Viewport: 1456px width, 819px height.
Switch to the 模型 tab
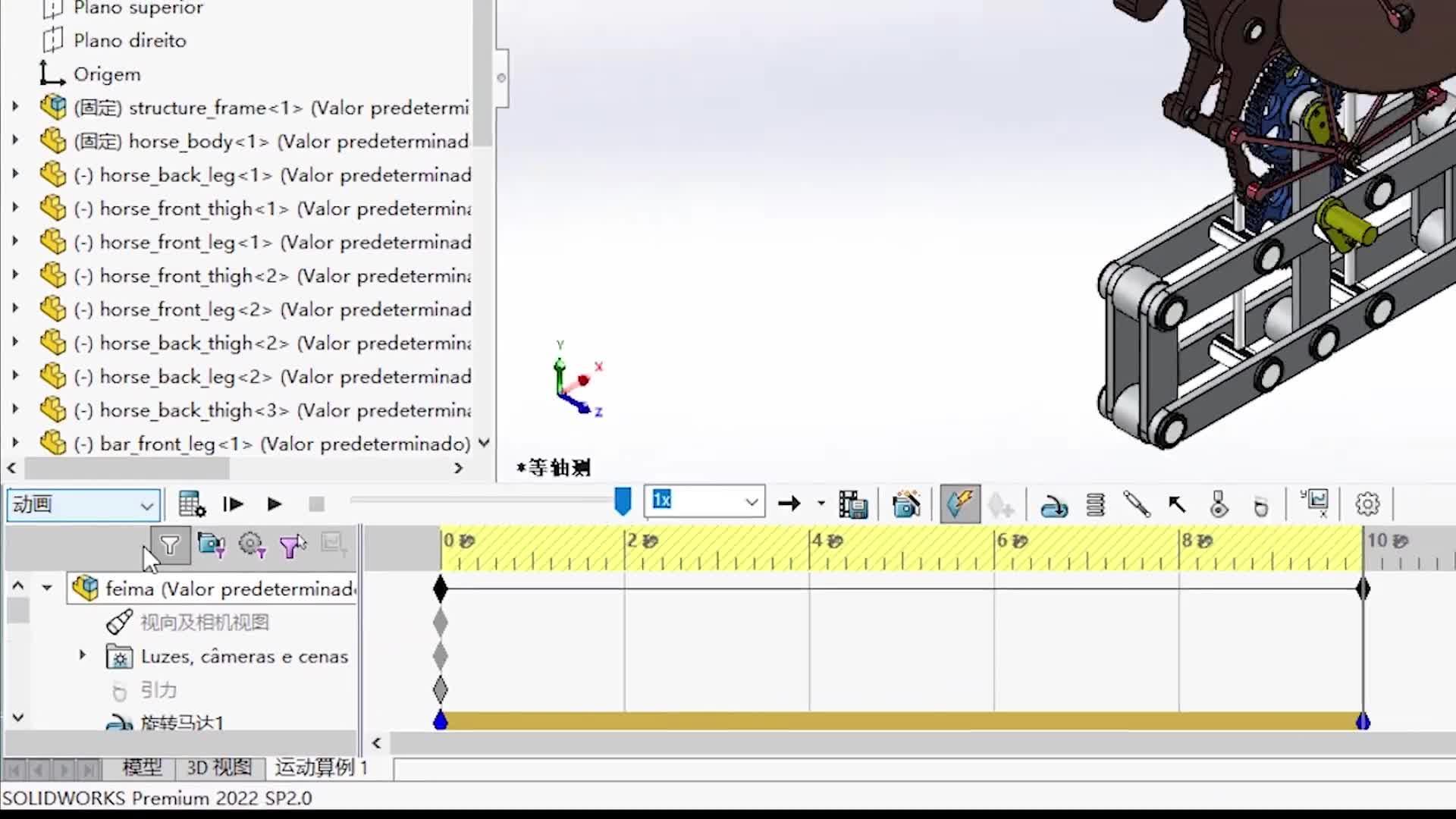(x=141, y=768)
